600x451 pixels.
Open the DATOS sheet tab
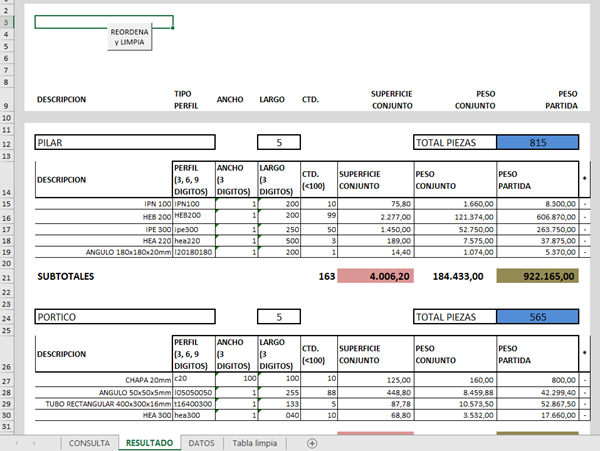point(201,443)
